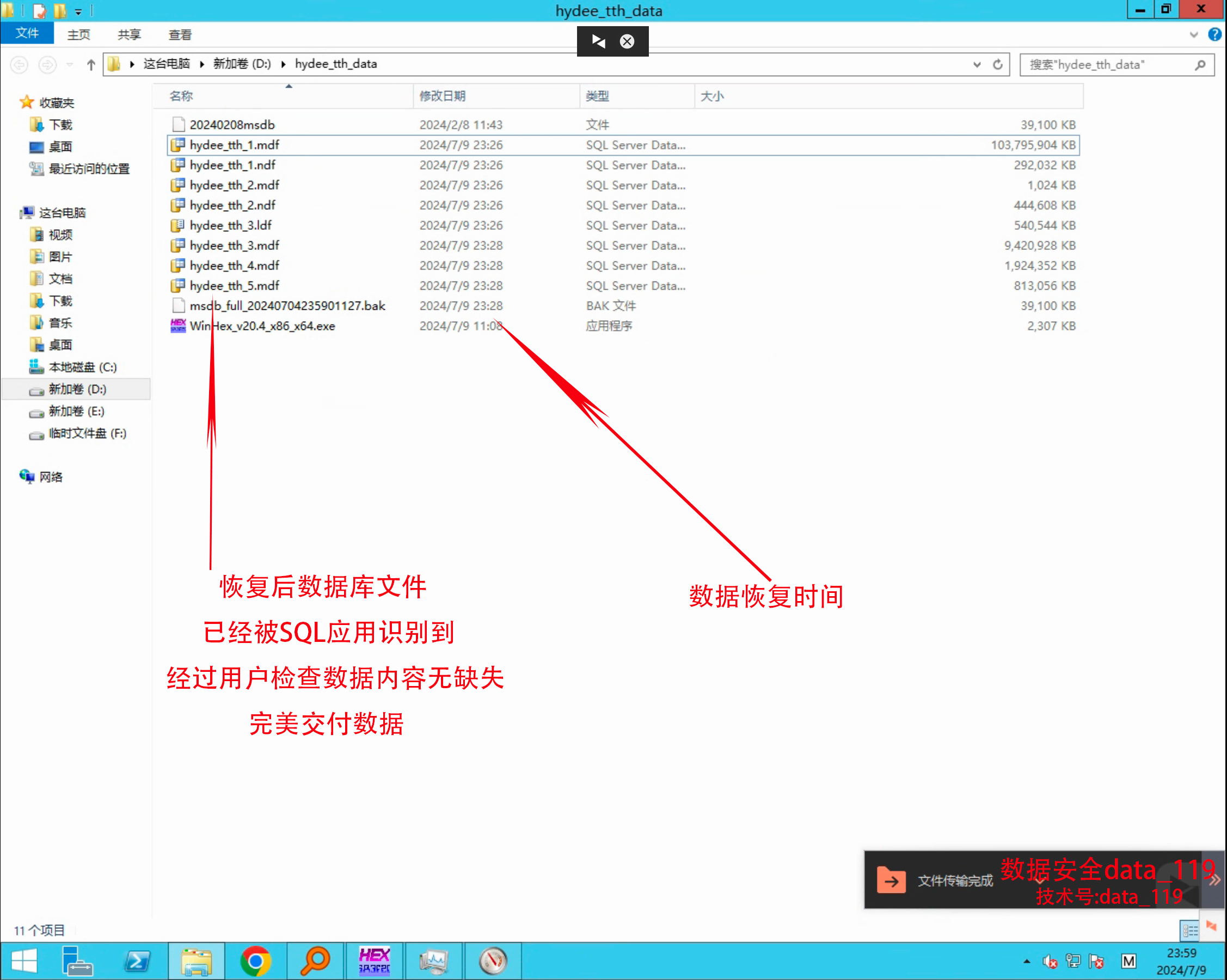Viewport: 1227px width, 980px height.
Task: Click the hydee_tth_data search box
Action: pyautogui.click(x=1109, y=64)
